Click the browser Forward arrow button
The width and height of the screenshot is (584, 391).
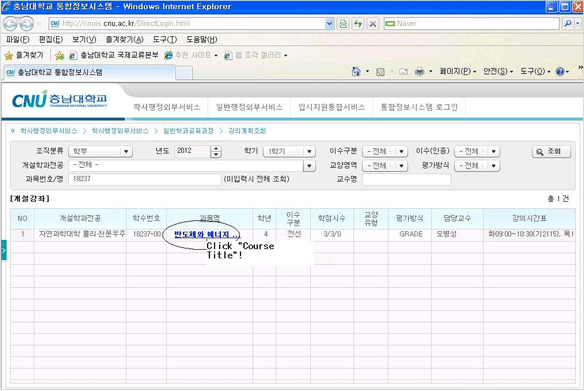26,24
